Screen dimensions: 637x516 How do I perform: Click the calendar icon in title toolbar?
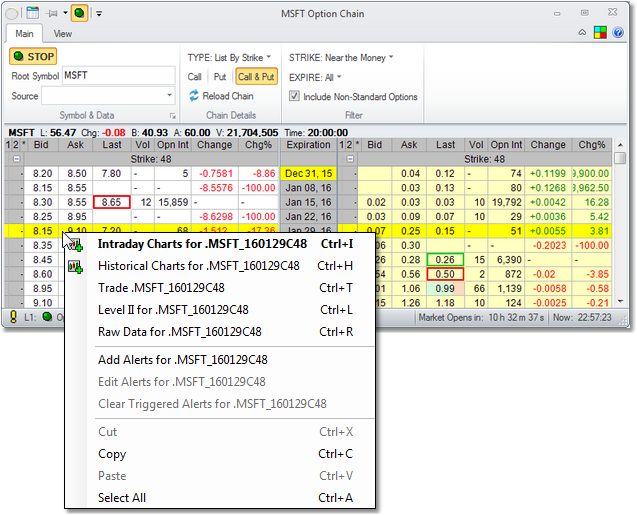click(x=32, y=13)
